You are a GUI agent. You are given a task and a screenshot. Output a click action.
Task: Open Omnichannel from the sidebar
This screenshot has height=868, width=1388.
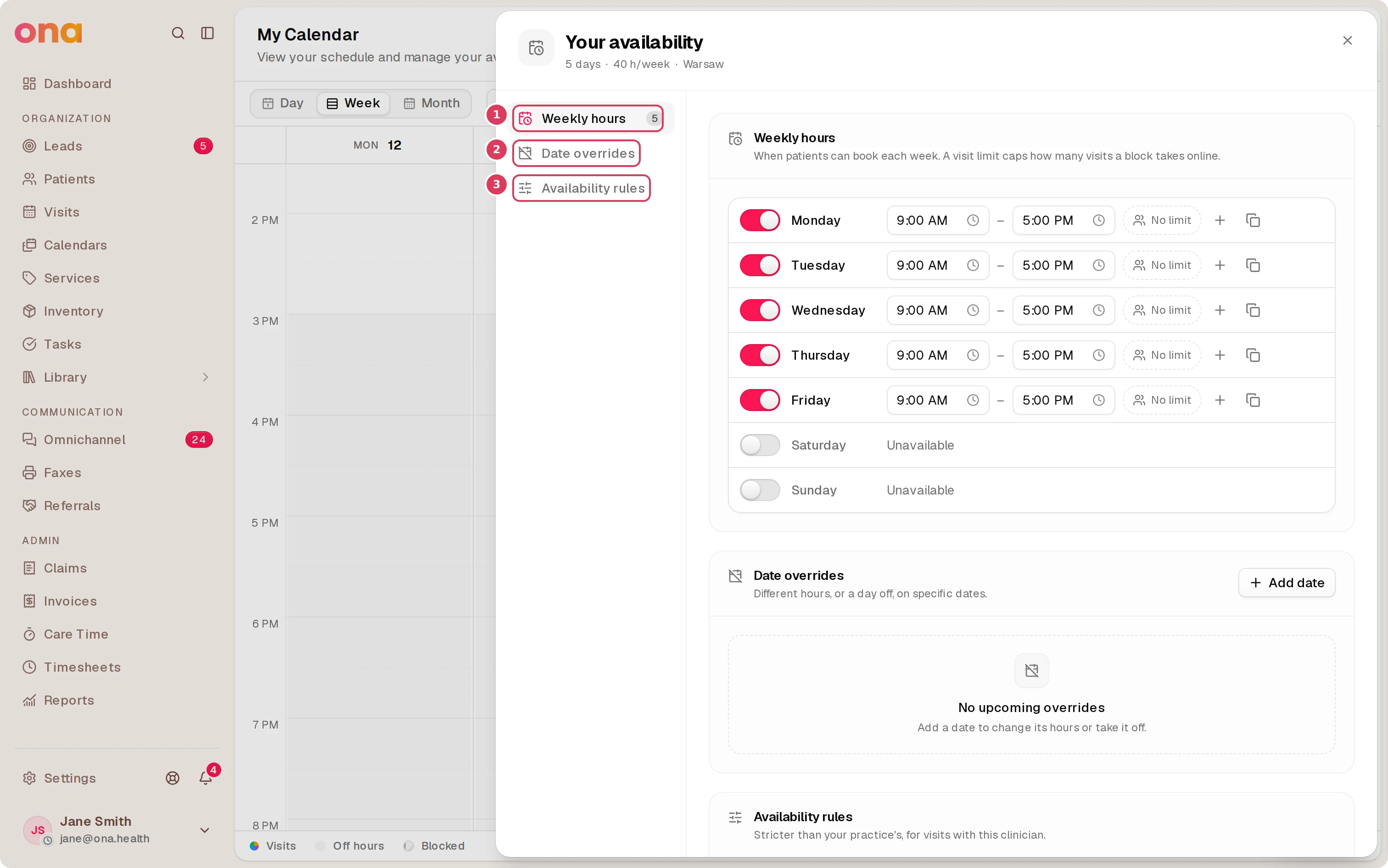(117, 440)
